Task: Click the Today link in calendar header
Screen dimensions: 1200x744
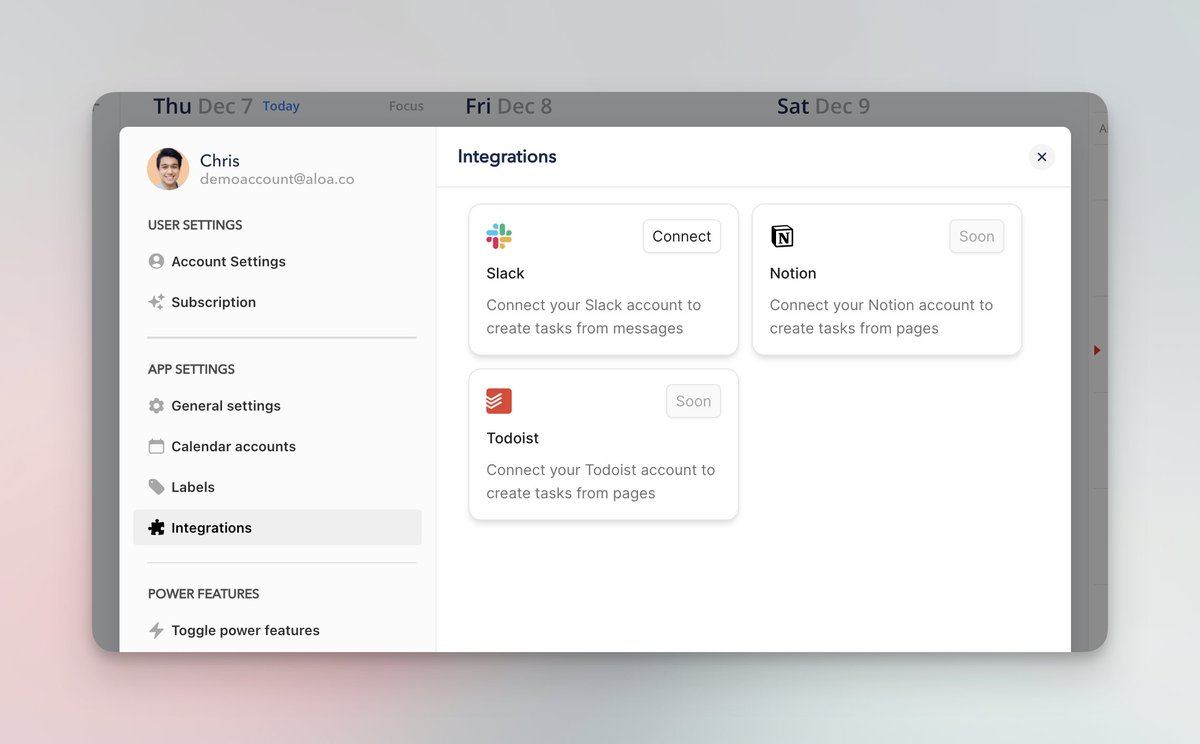Action: pyautogui.click(x=281, y=106)
